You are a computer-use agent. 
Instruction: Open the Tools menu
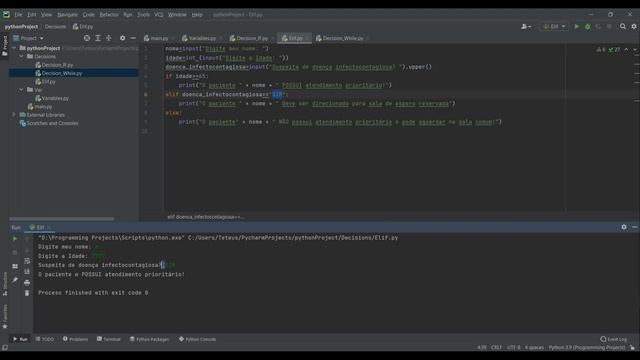(x=143, y=15)
